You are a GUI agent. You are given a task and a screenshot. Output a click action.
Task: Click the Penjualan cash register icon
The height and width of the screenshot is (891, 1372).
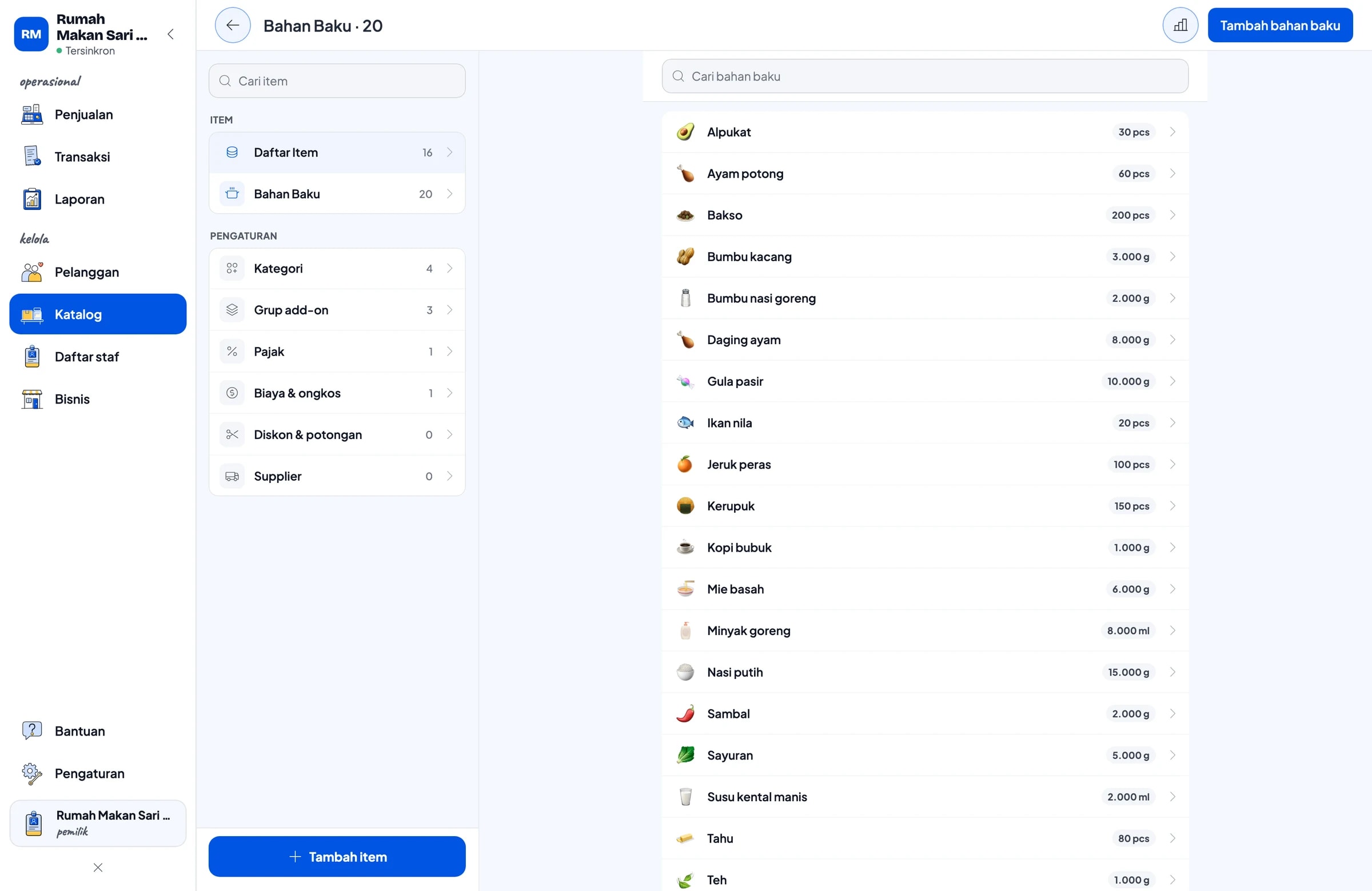click(x=31, y=115)
